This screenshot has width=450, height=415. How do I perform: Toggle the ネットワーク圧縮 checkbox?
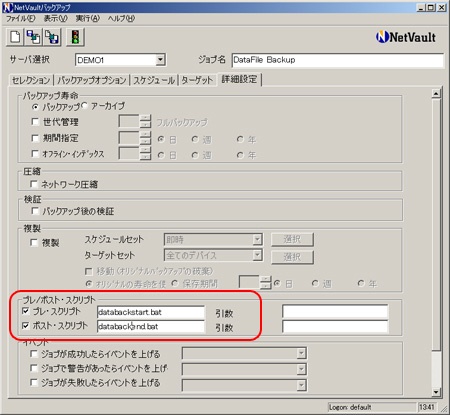[34, 184]
